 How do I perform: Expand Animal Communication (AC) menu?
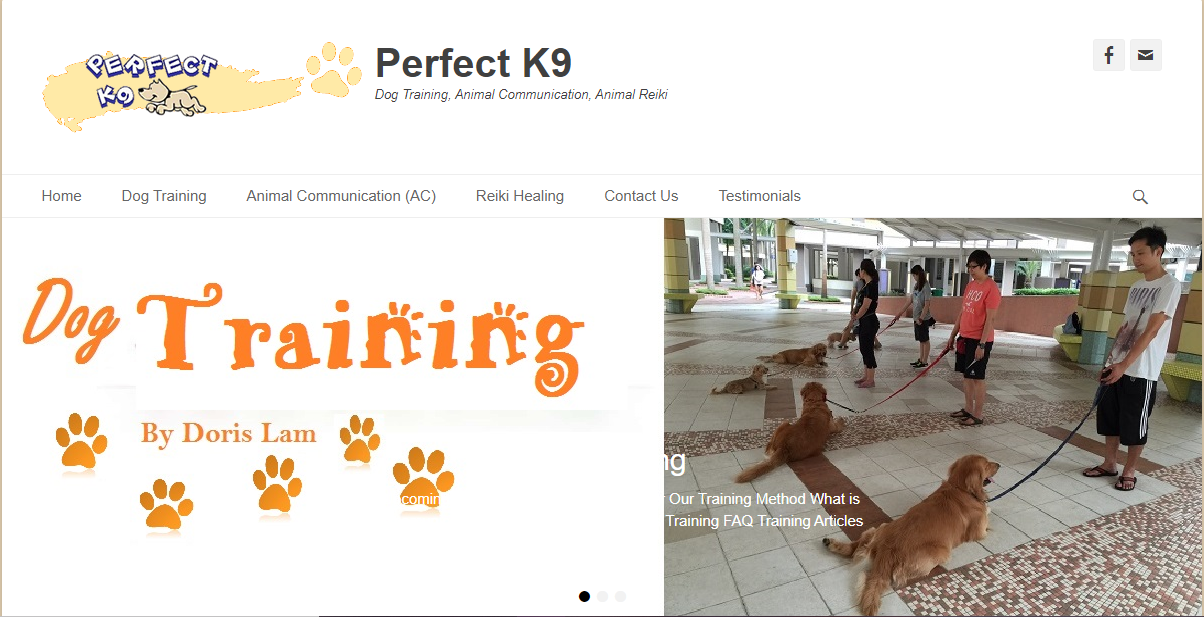[341, 196]
